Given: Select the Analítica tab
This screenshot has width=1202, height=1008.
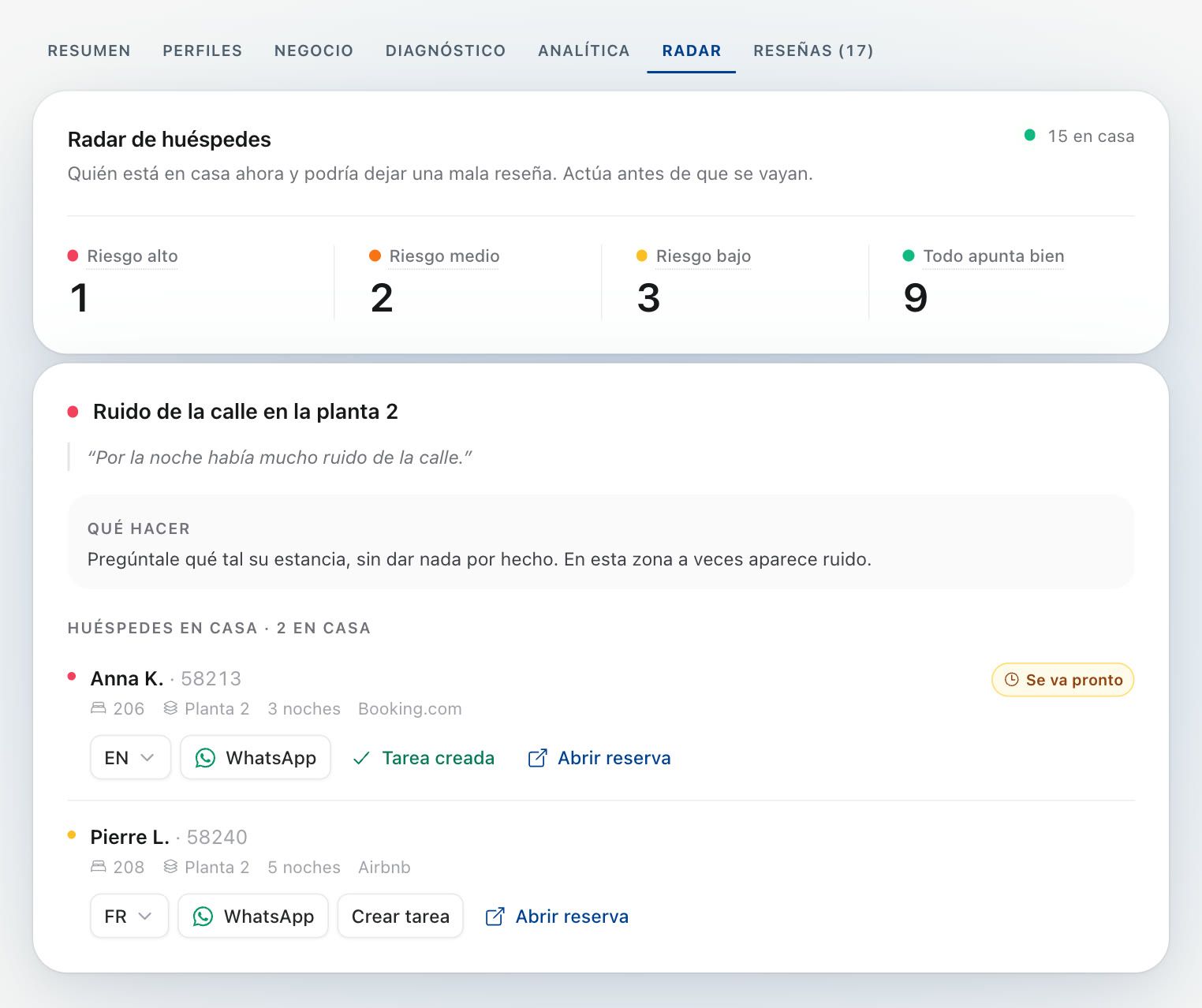Looking at the screenshot, I should pos(584,50).
